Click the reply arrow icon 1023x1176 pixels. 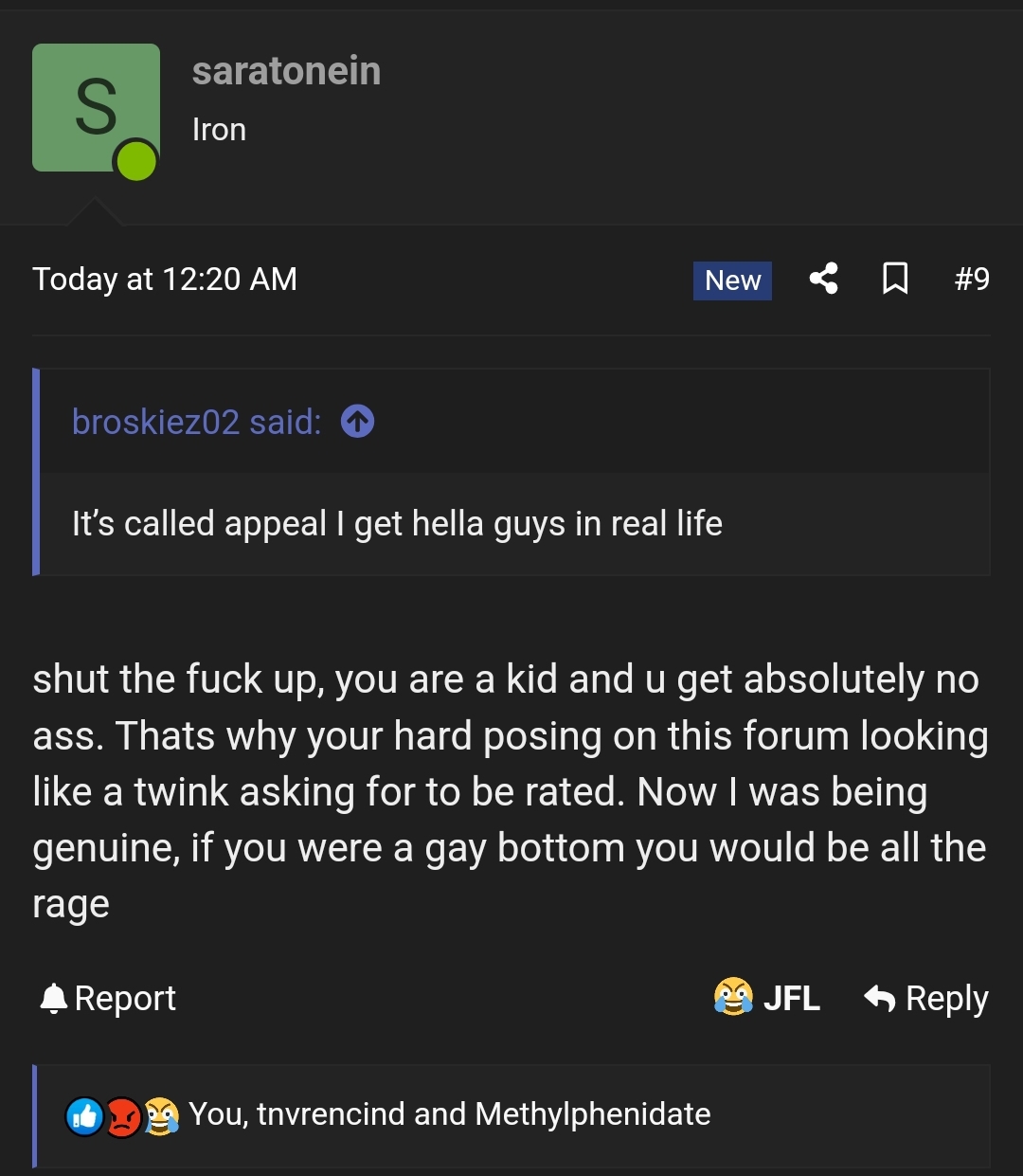pos(879,997)
